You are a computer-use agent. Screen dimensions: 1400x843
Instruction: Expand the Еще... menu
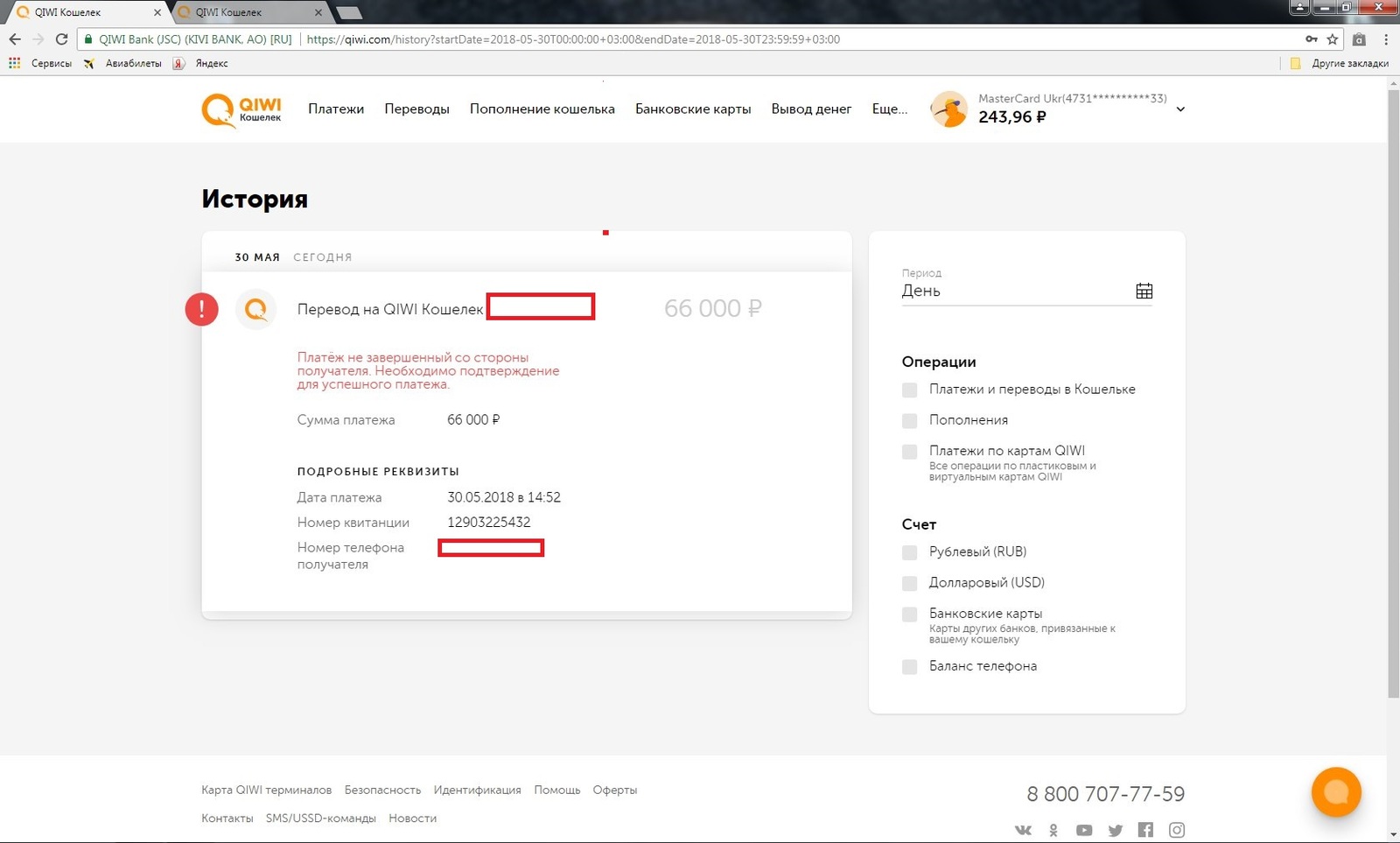[x=889, y=109]
